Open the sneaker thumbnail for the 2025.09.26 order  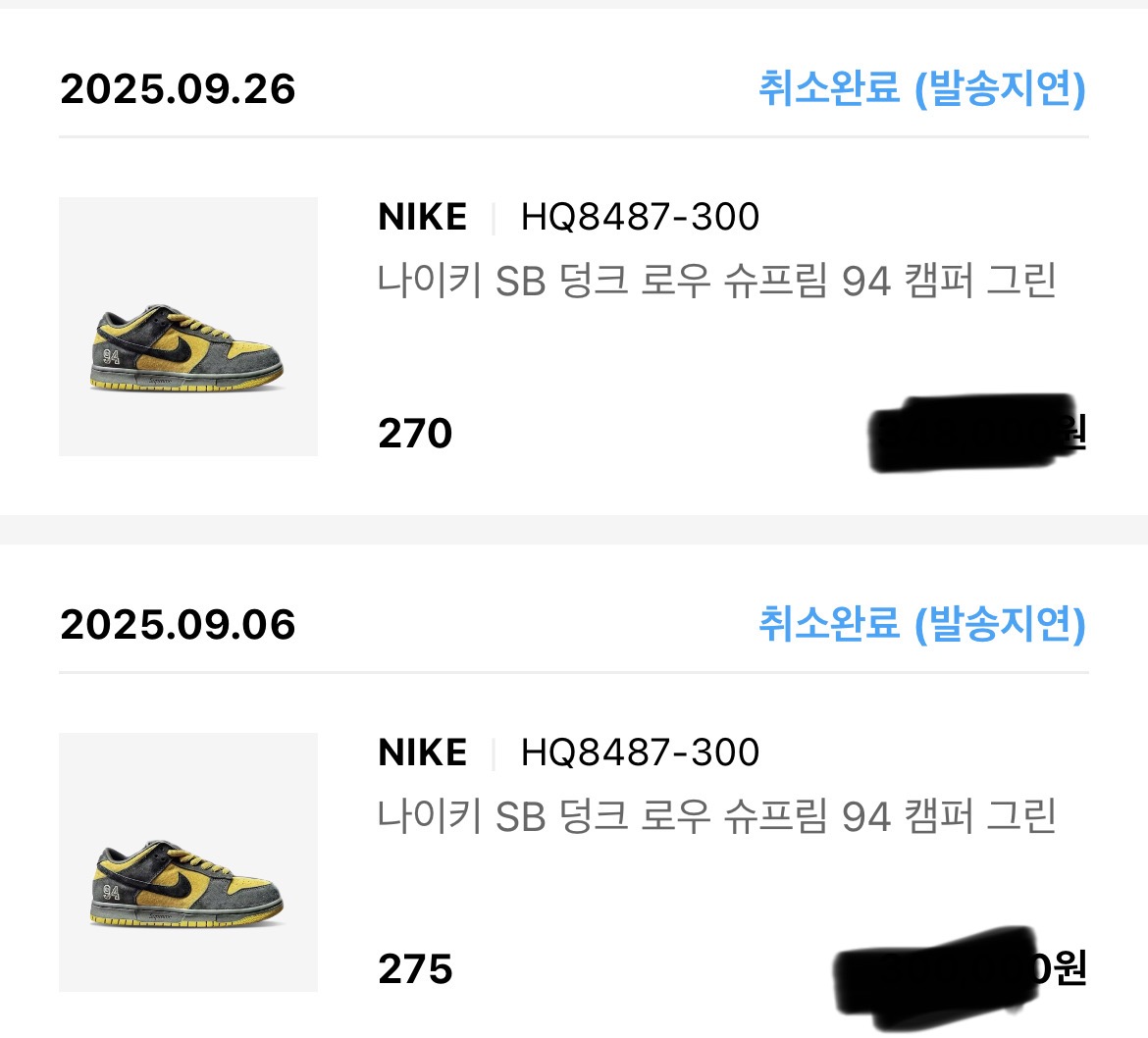click(x=188, y=327)
